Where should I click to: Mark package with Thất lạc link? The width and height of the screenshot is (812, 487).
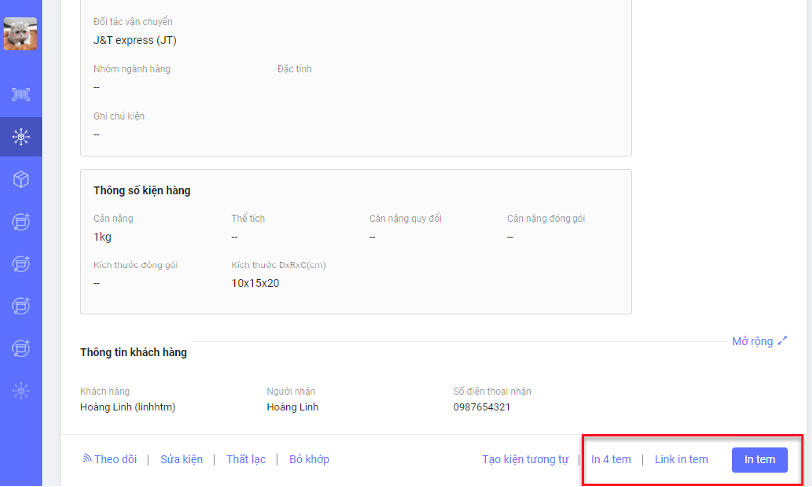(245, 459)
